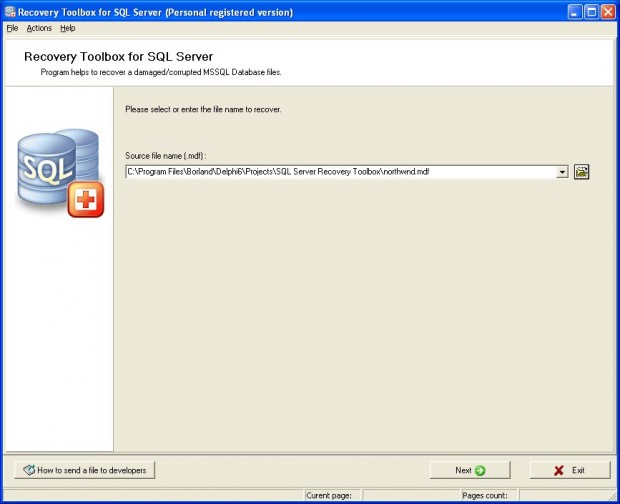Click the 'Program helps to recover' description text

pos(161,72)
